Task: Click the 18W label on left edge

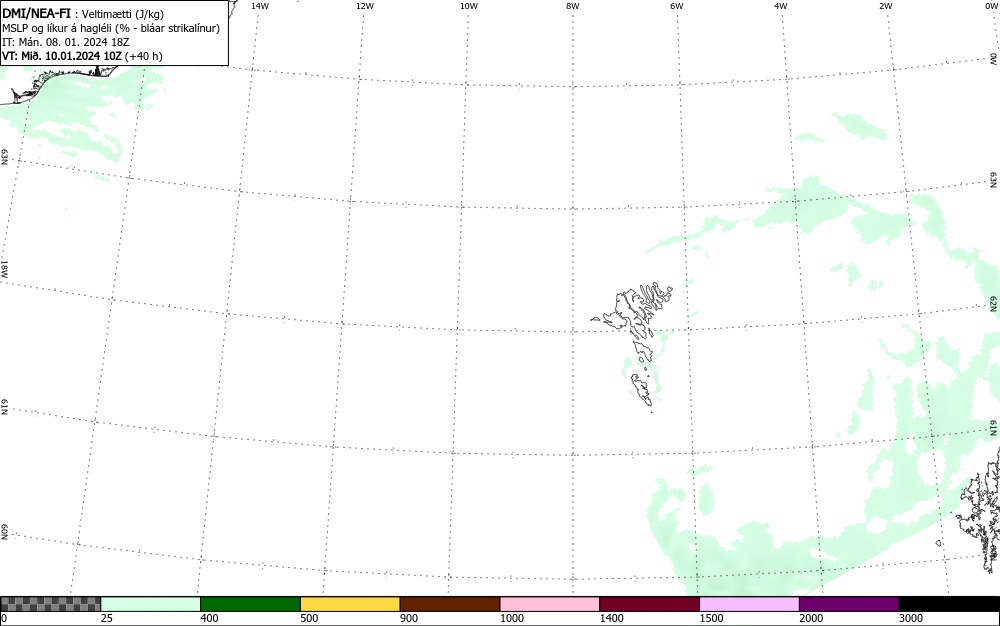Action: [x=4, y=268]
